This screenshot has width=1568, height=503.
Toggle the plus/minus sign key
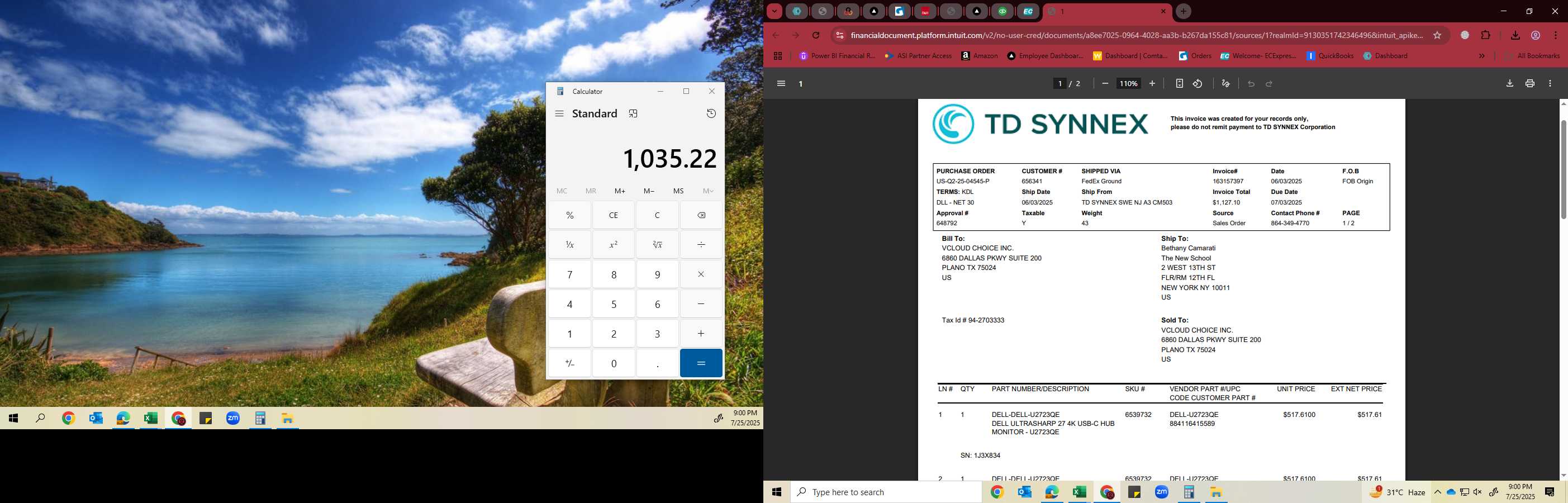(570, 363)
